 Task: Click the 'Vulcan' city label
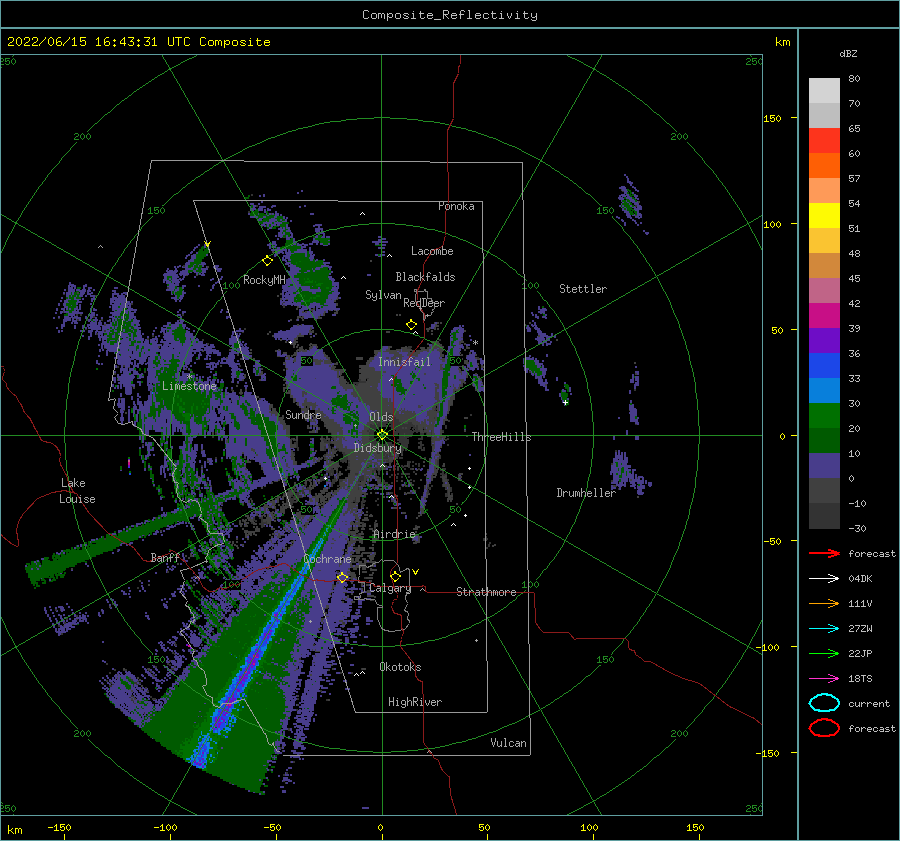509,743
